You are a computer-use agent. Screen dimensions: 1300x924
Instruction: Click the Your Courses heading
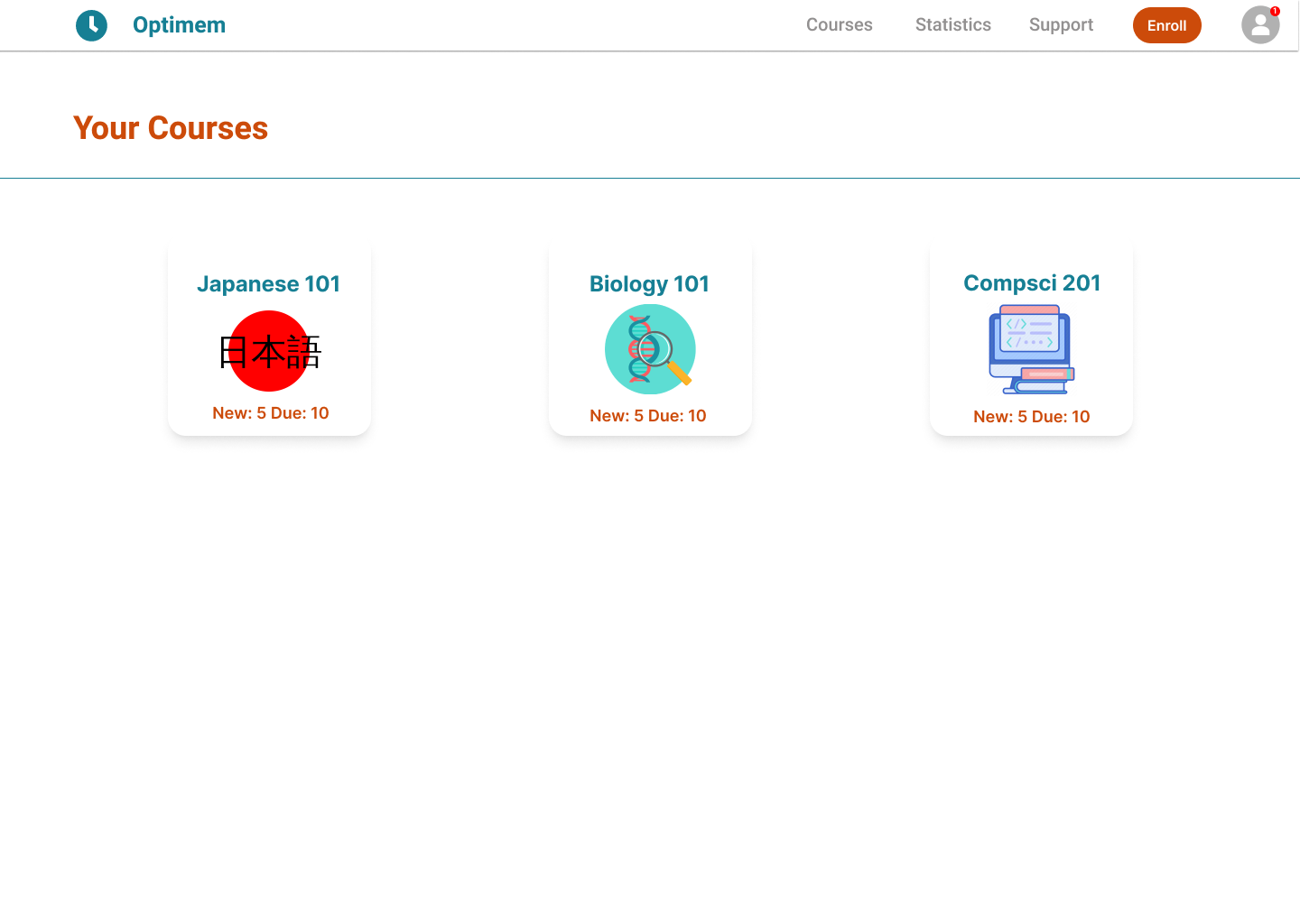point(171,128)
